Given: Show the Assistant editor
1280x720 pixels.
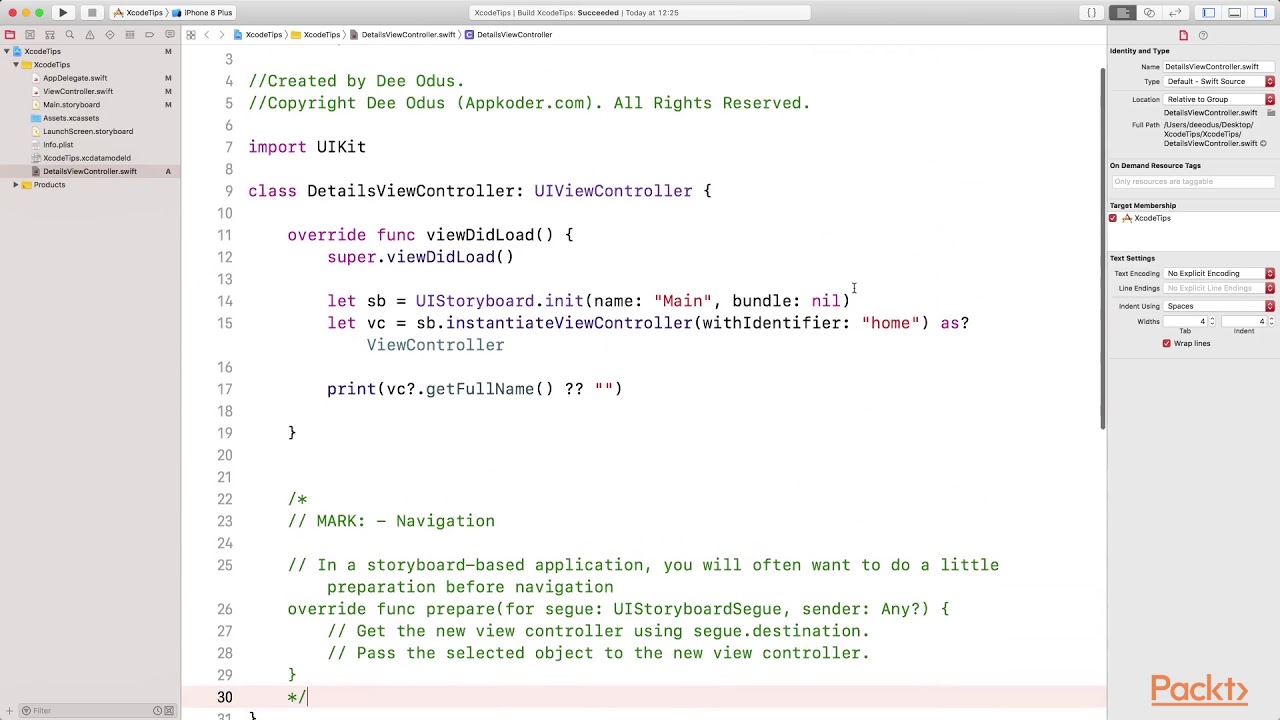Looking at the screenshot, I should coord(1150,13).
